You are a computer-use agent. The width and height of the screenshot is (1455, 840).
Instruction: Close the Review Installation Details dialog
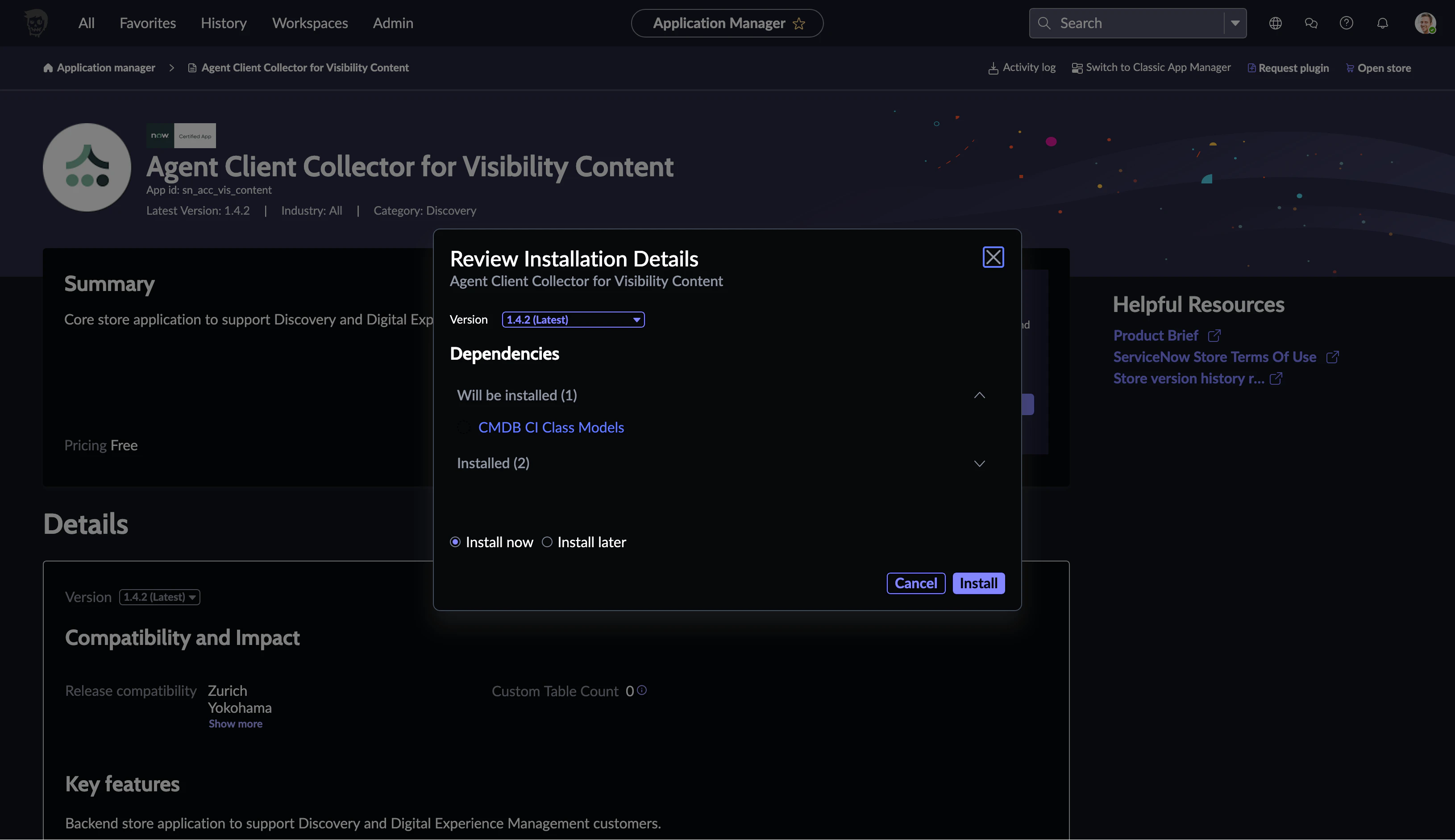pyautogui.click(x=993, y=257)
